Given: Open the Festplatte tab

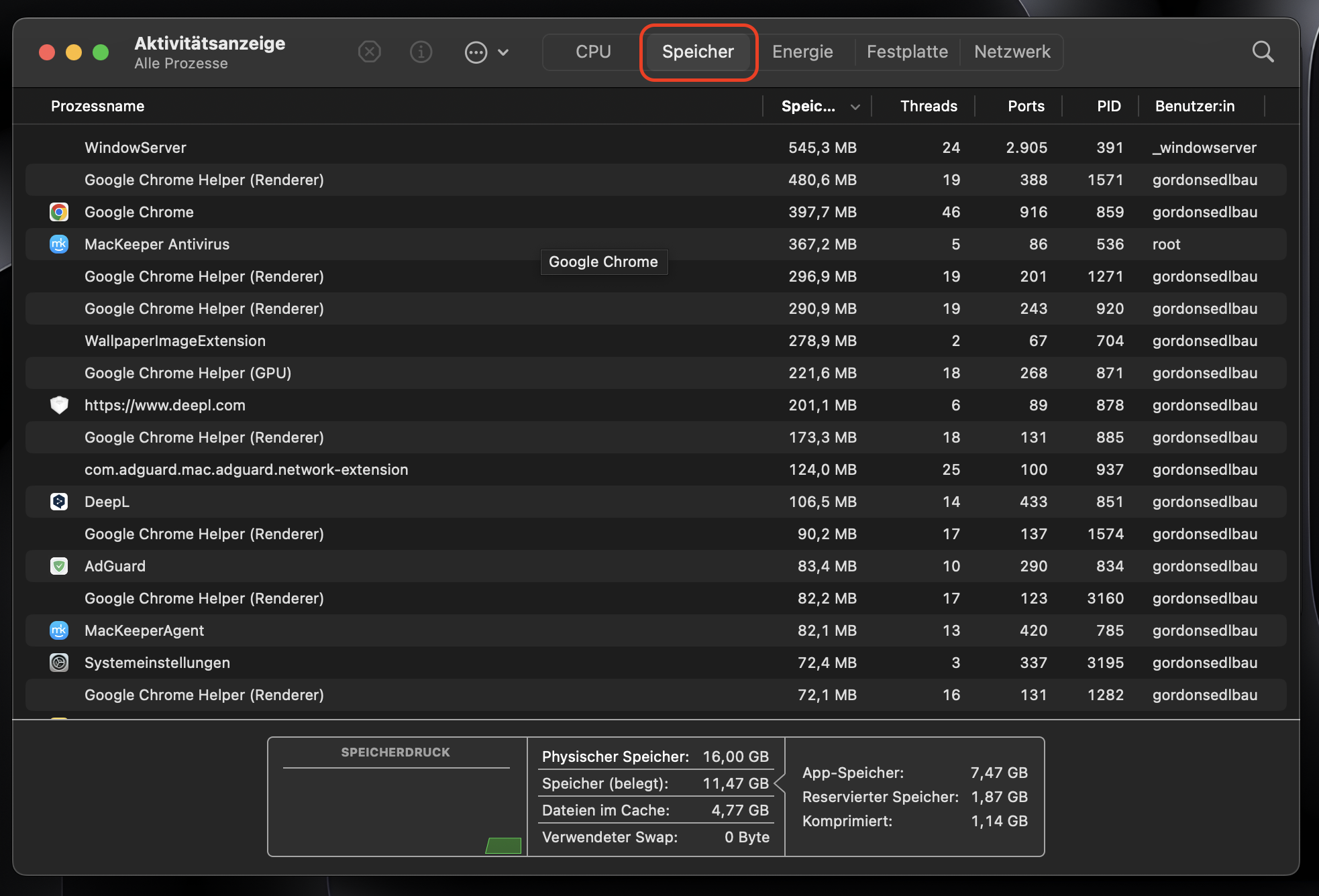Looking at the screenshot, I should click(907, 52).
